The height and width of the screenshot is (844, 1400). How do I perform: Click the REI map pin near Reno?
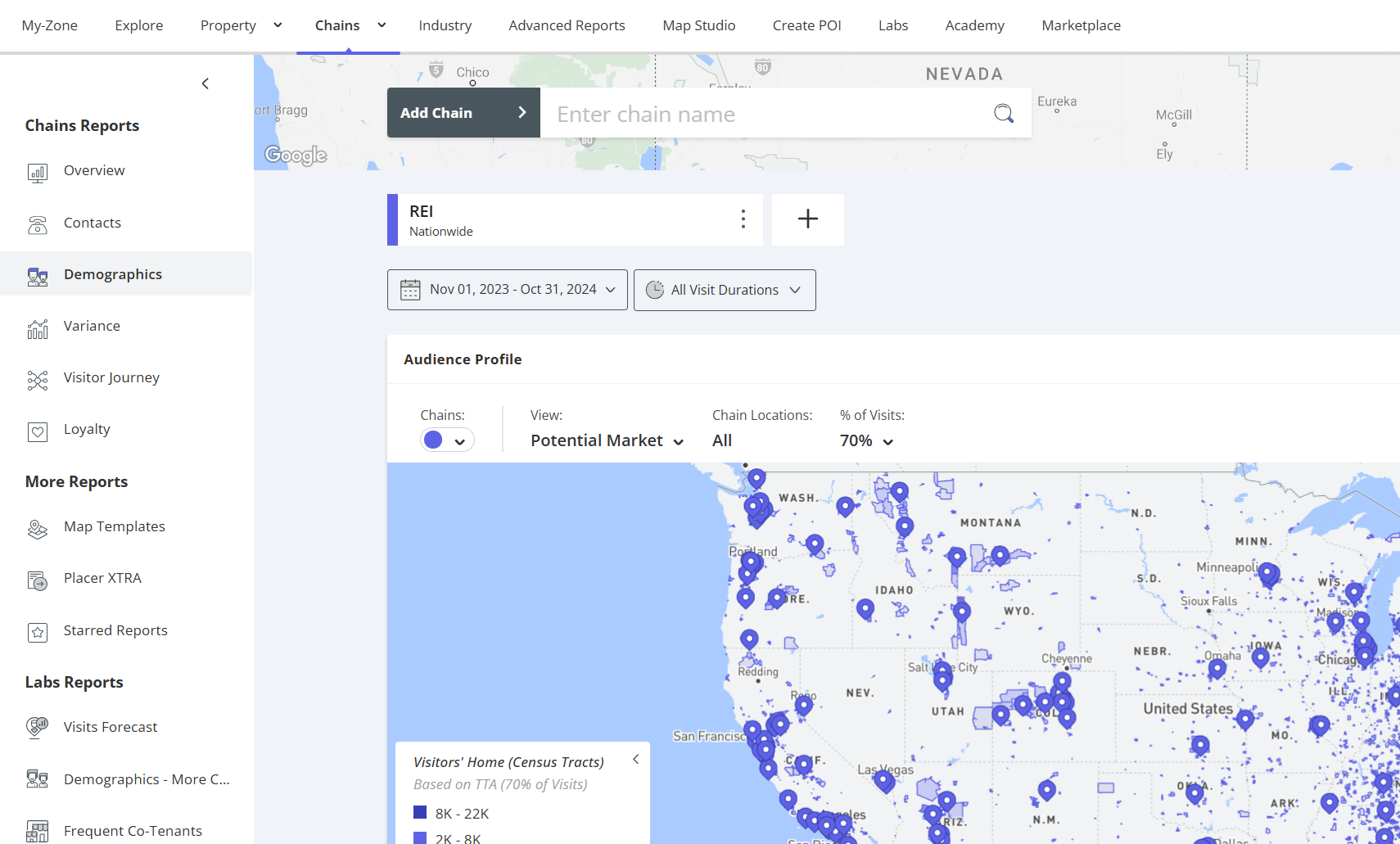[804, 706]
